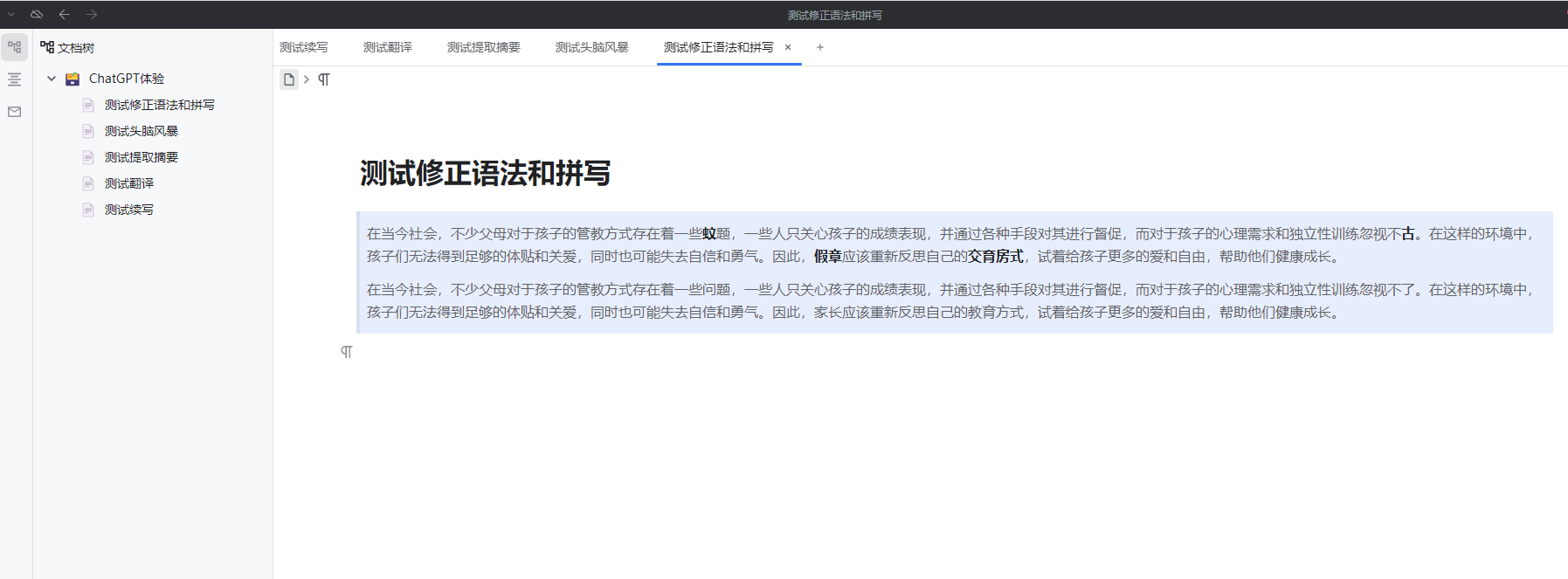Image resolution: width=1568 pixels, height=579 pixels.
Task: Click the paragraph mark in breadcrumb
Action: click(324, 79)
